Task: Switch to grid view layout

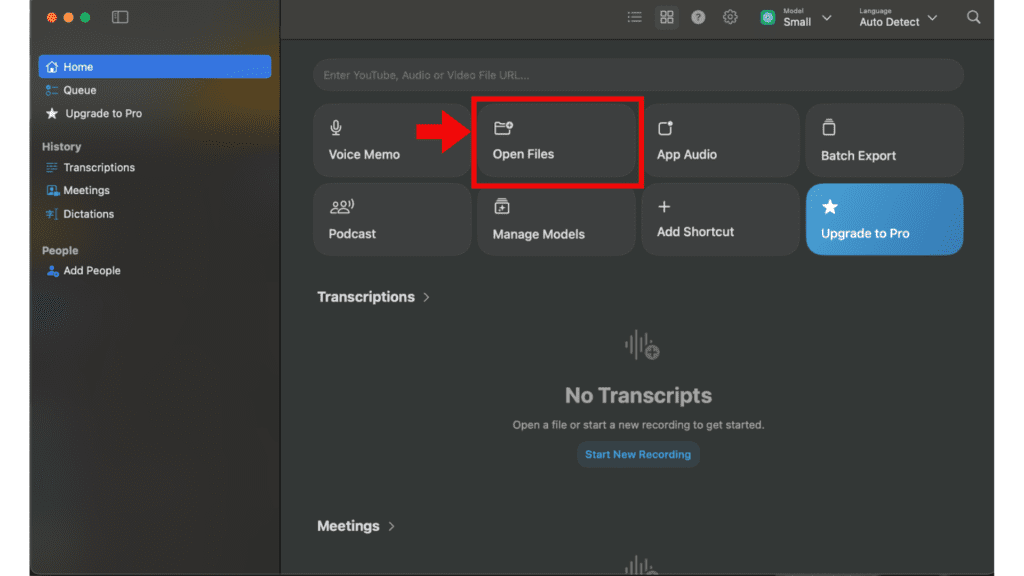Action: (667, 17)
